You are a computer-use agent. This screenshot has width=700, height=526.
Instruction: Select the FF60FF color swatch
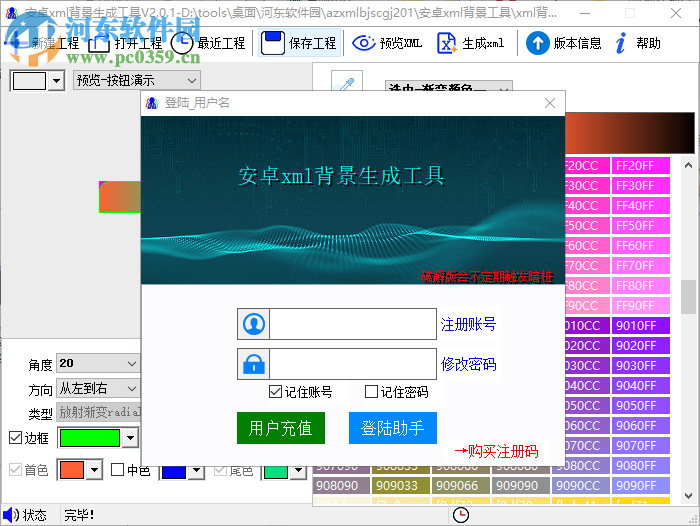coord(641,246)
